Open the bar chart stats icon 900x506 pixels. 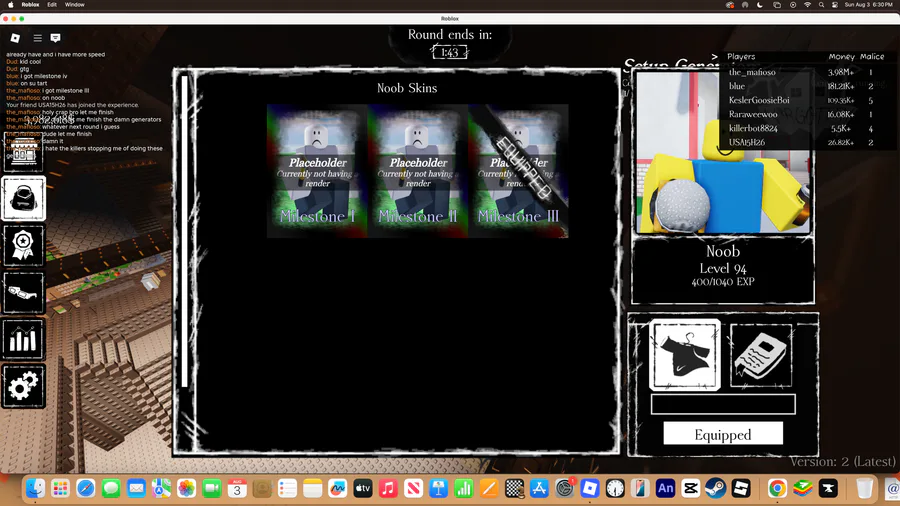click(24, 340)
